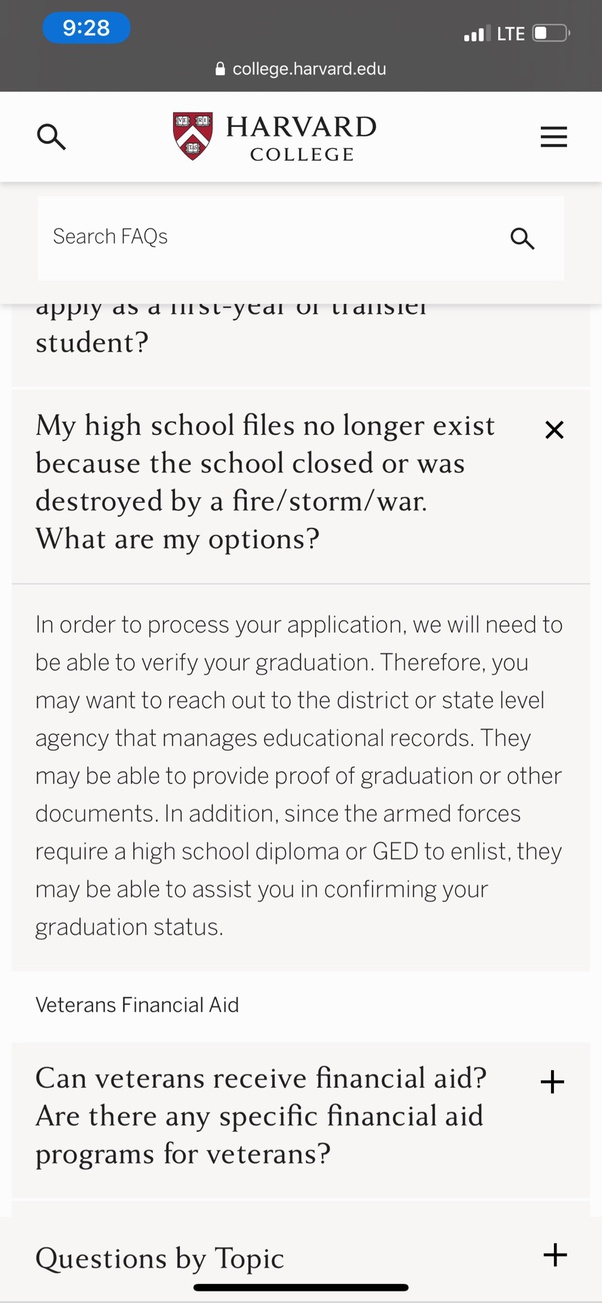Toggle closed the expanded fire/storm/war FAQ
This screenshot has height=1303, width=602.
point(554,429)
